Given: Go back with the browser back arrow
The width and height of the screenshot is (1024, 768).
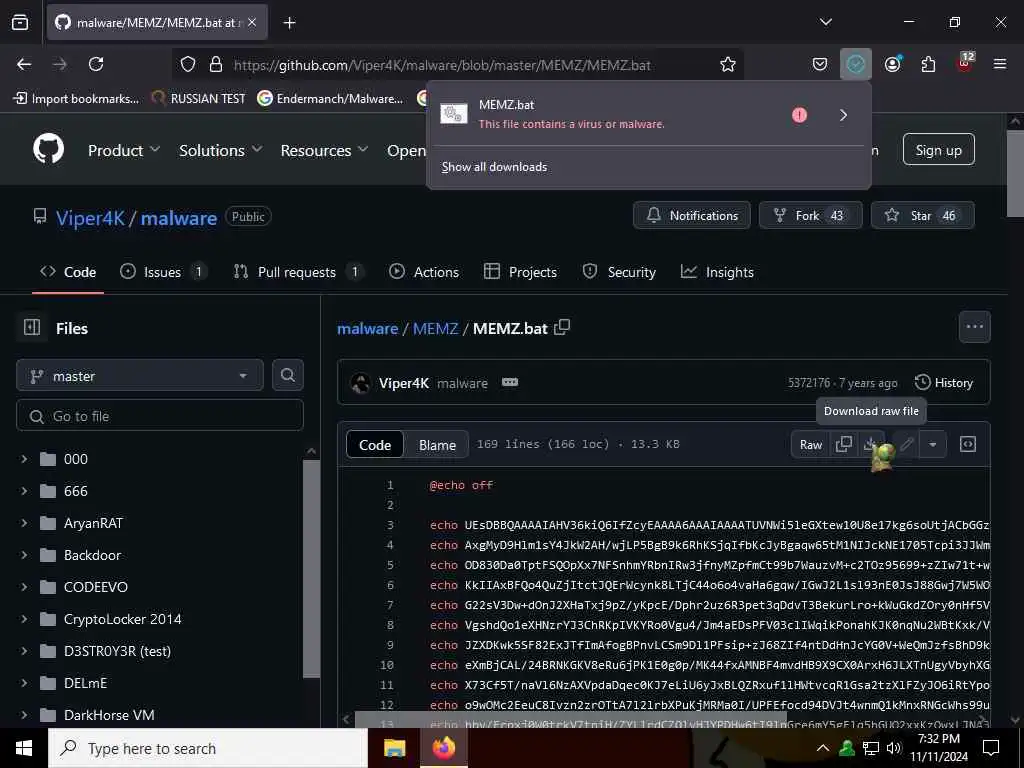Looking at the screenshot, I should click(24, 64).
